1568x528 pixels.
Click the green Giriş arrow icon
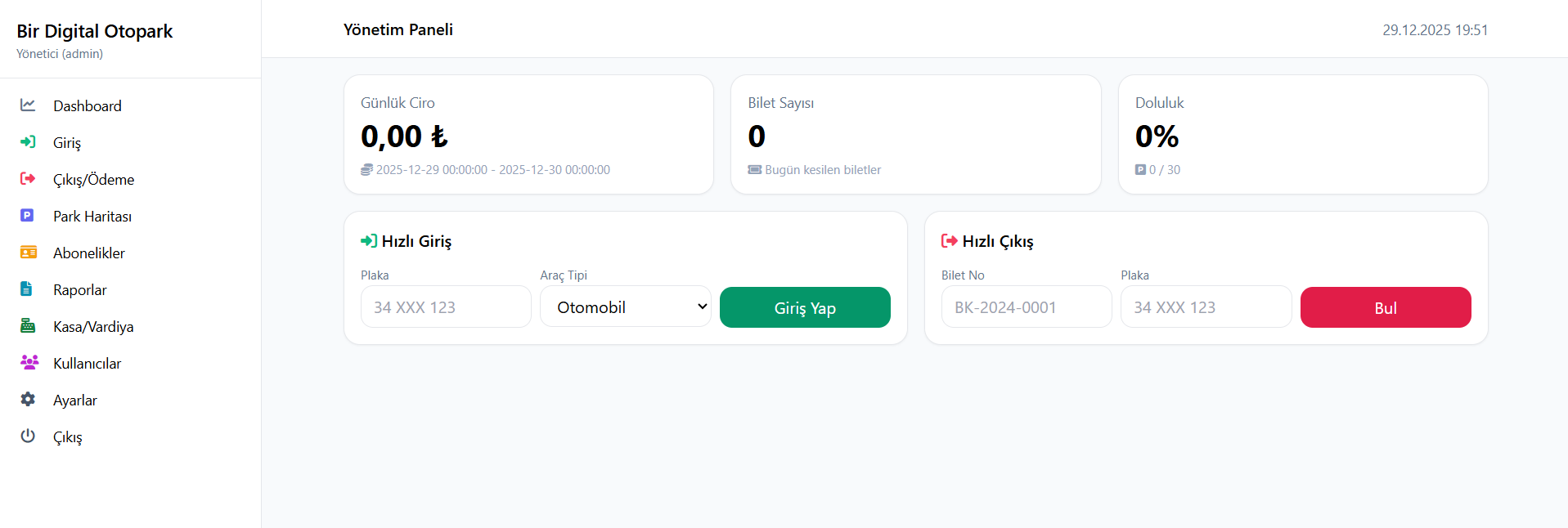point(29,142)
